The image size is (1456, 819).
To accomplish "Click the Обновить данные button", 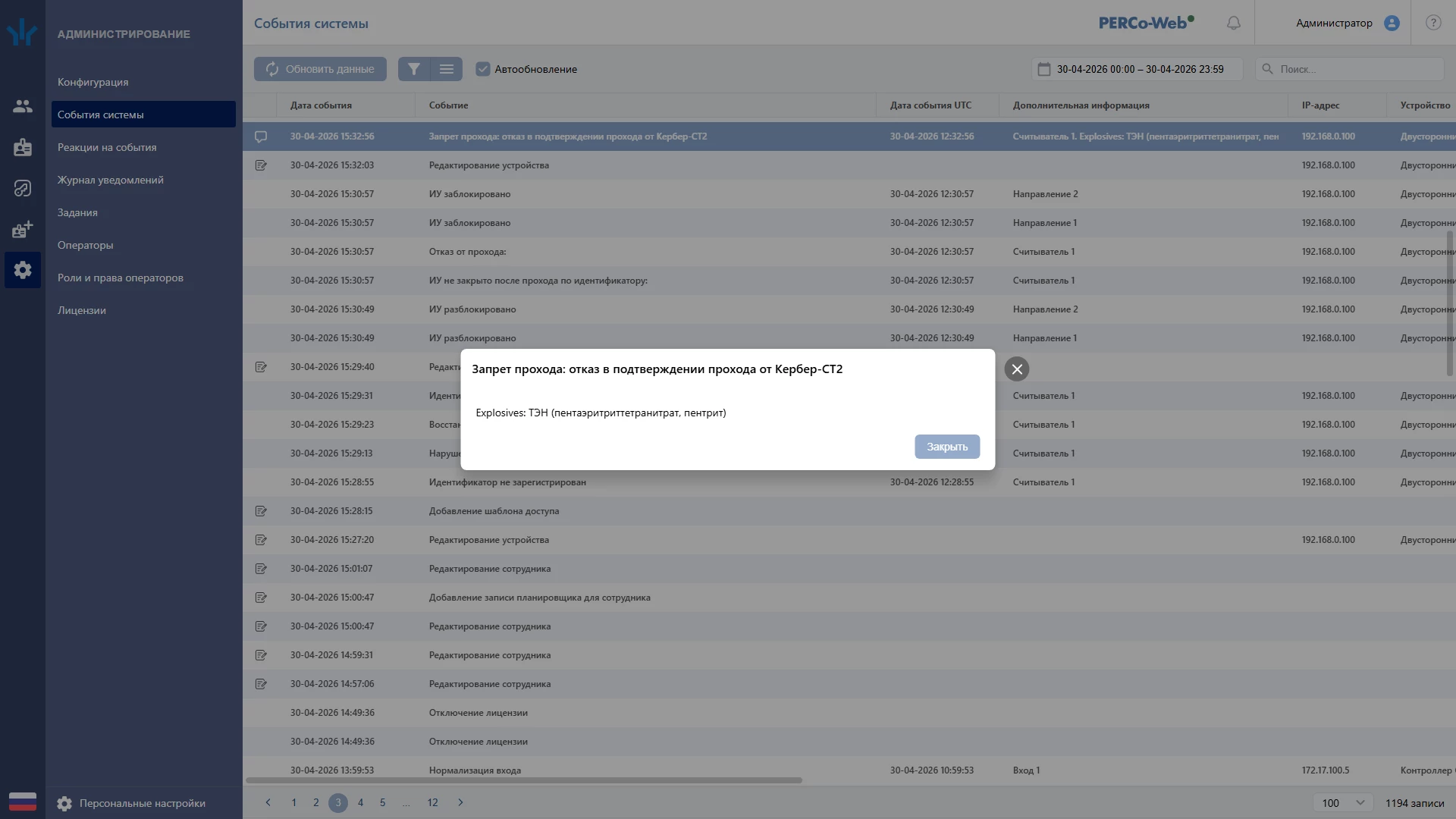I will point(320,69).
